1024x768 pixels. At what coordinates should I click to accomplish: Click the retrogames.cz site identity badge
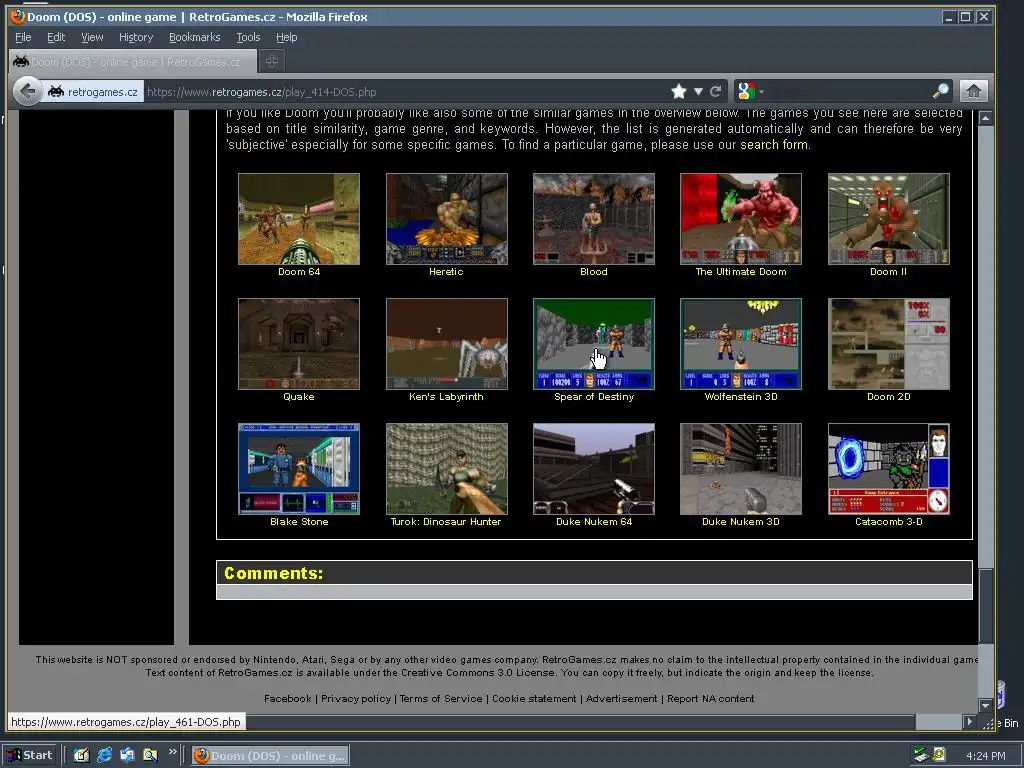point(93,92)
